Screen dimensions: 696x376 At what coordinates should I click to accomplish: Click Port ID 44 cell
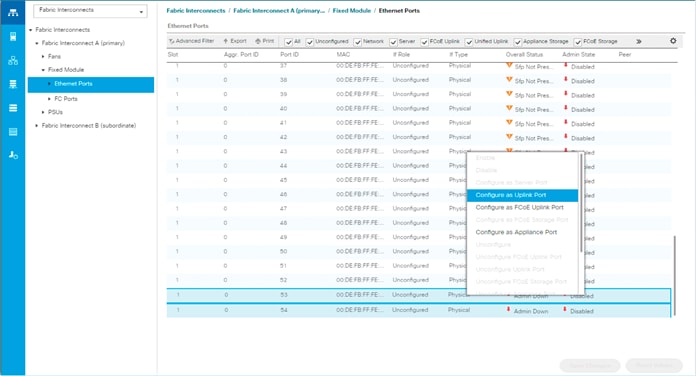pyautogui.click(x=284, y=166)
